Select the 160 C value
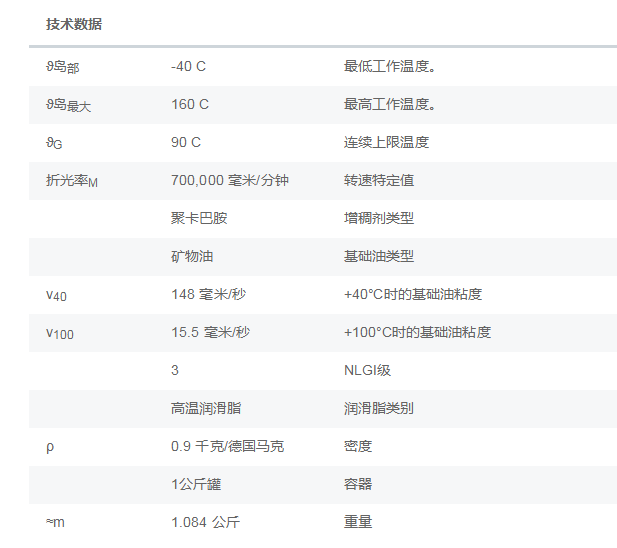617x548 pixels. tap(190, 105)
